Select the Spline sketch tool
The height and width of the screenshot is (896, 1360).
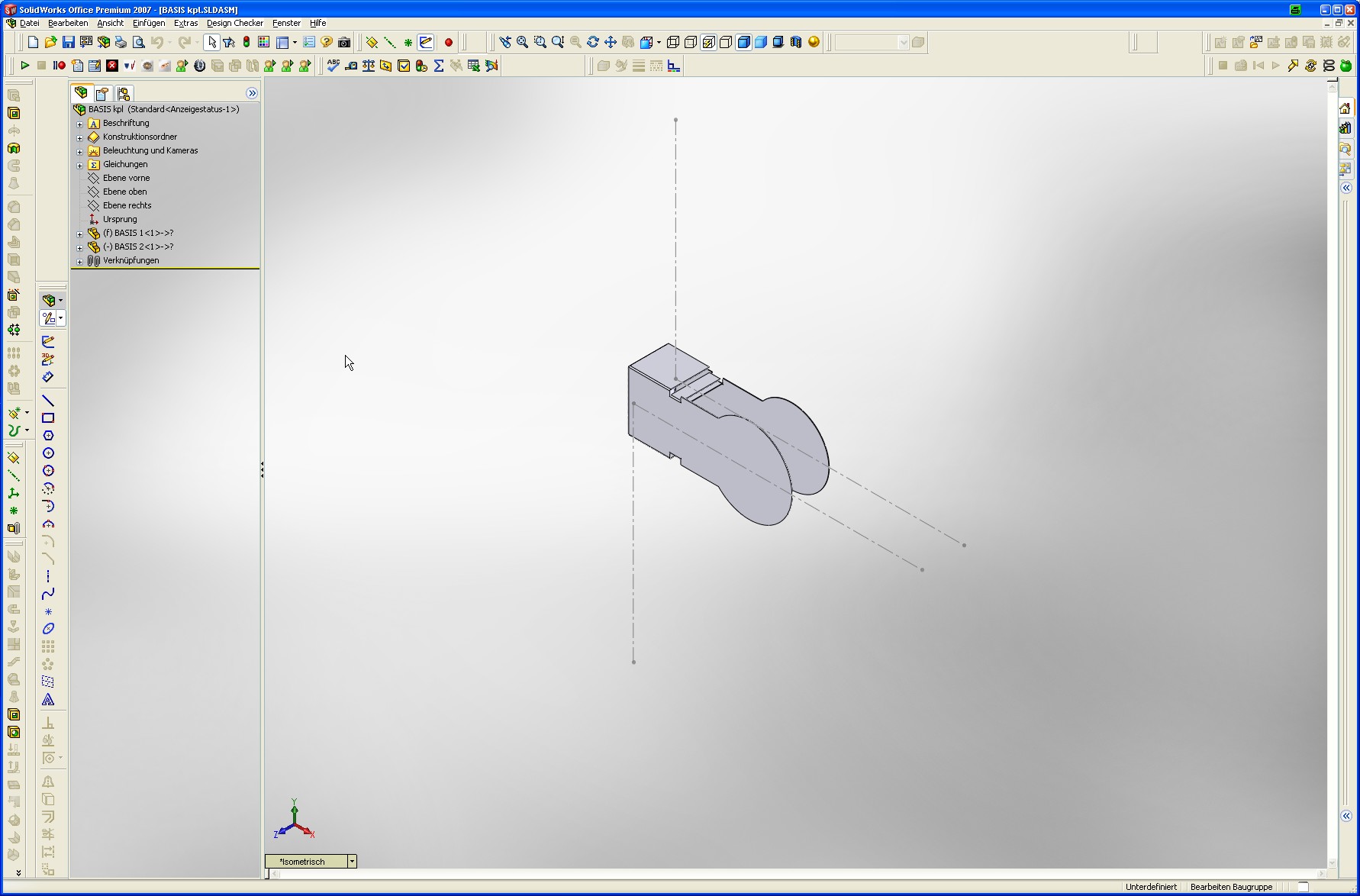click(48, 594)
